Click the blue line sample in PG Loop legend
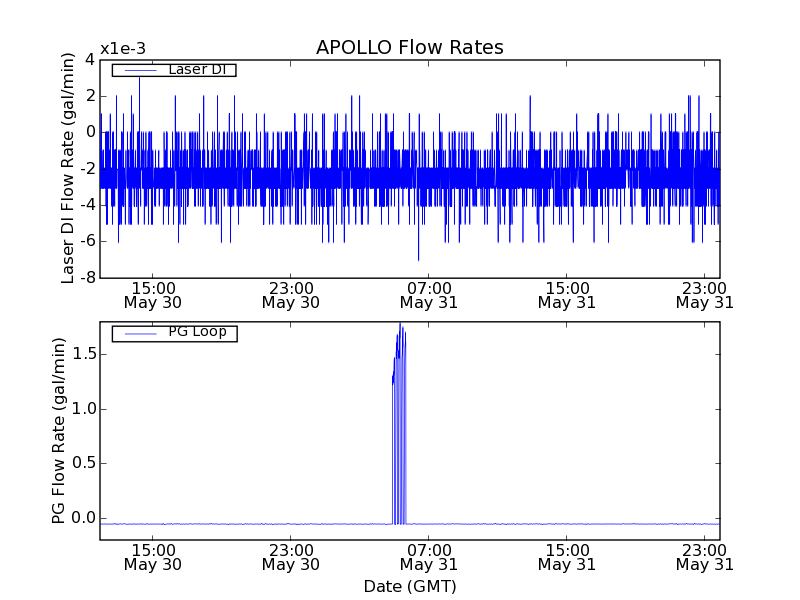 (138, 333)
